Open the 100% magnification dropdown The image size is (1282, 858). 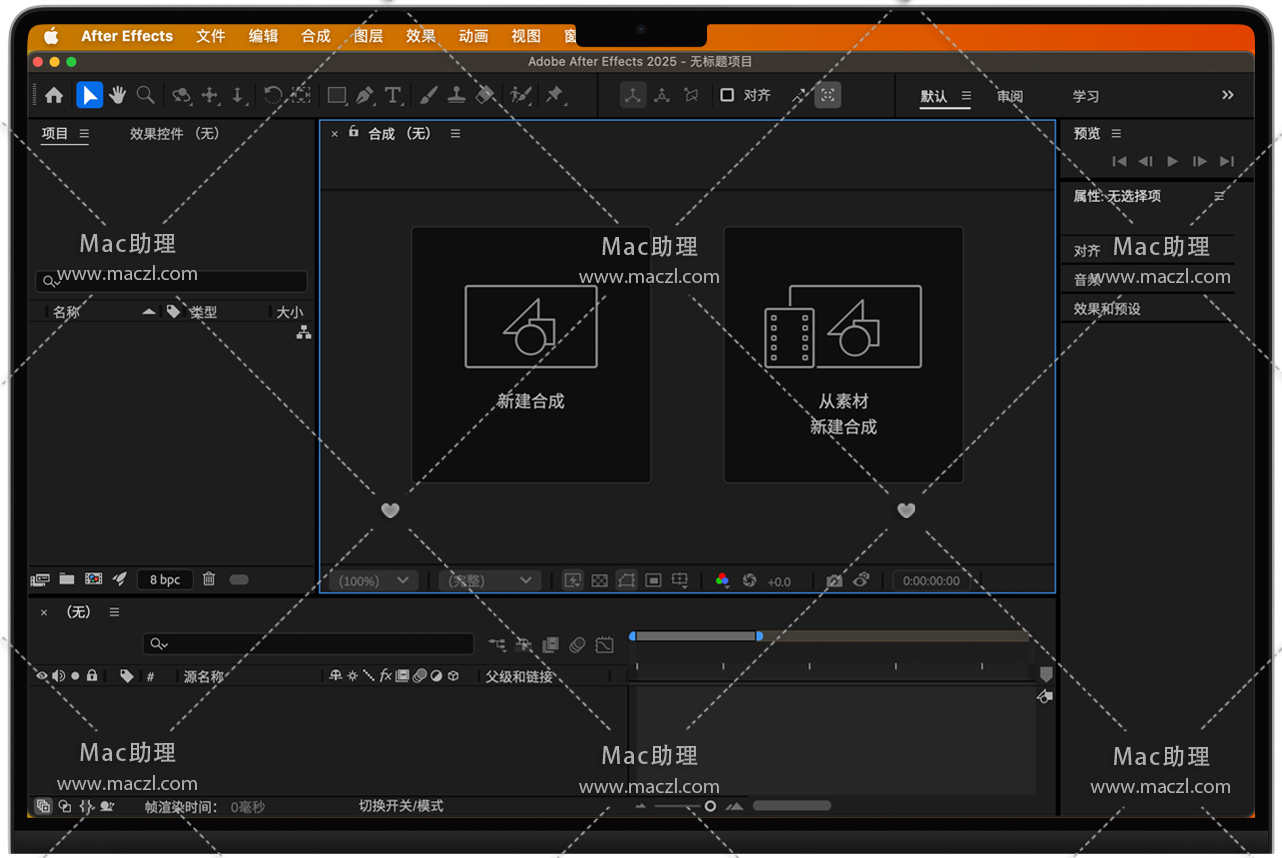[375, 581]
